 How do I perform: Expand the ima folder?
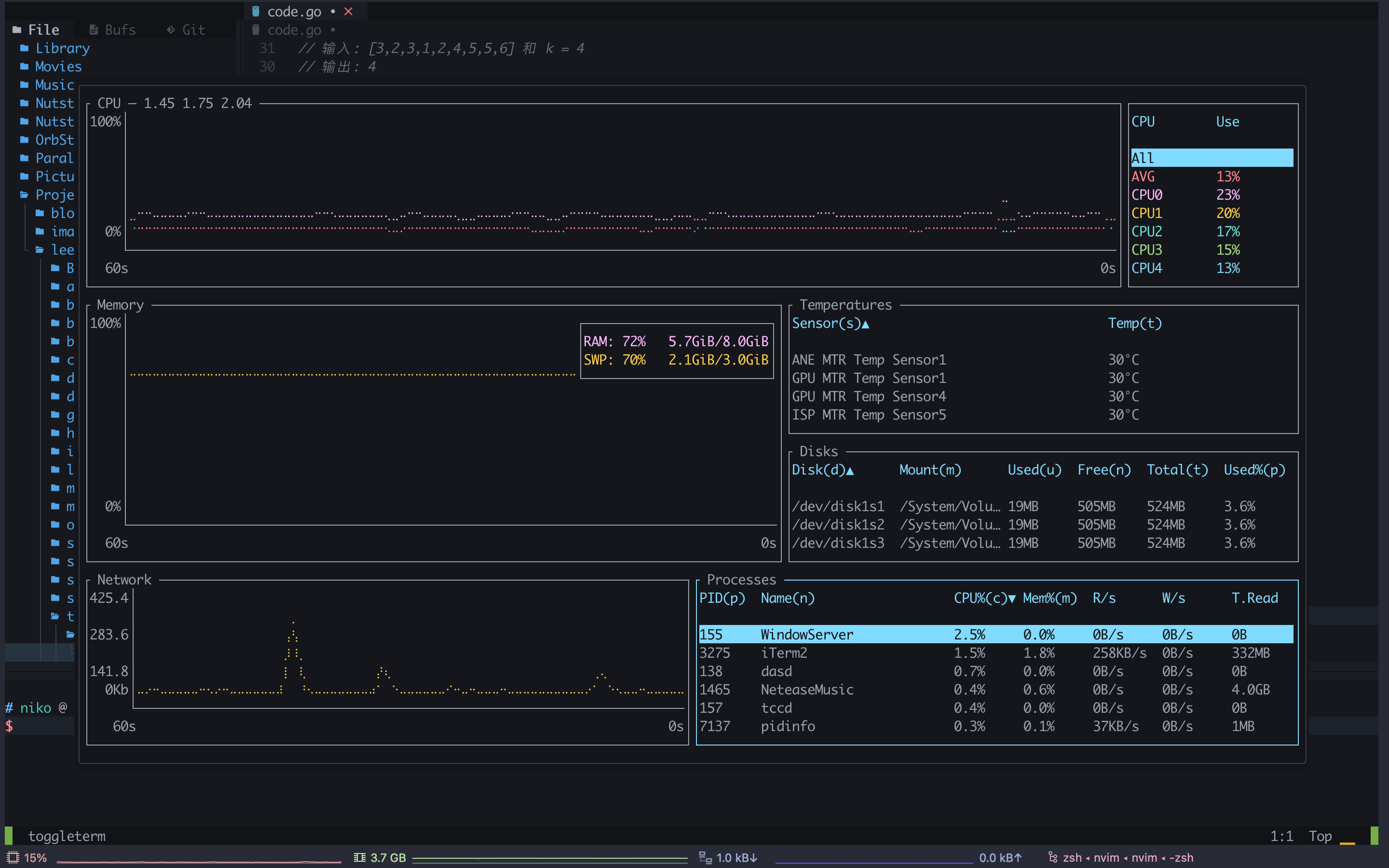coord(55,232)
